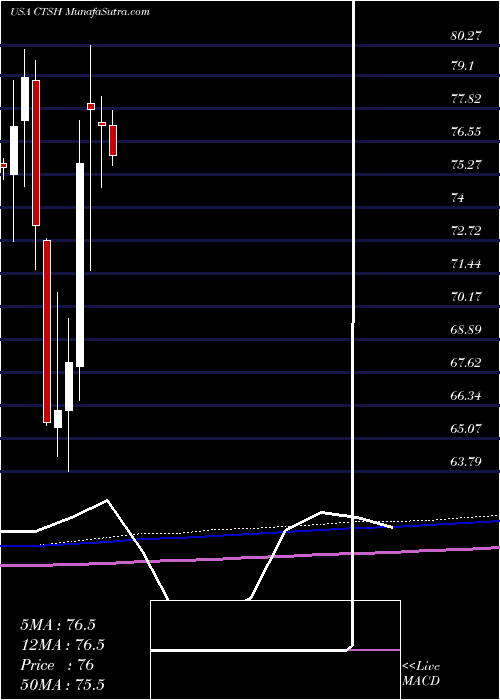Click the tall white recovery candlestick
This screenshot has width=500, height=700.
[x=80, y=265]
